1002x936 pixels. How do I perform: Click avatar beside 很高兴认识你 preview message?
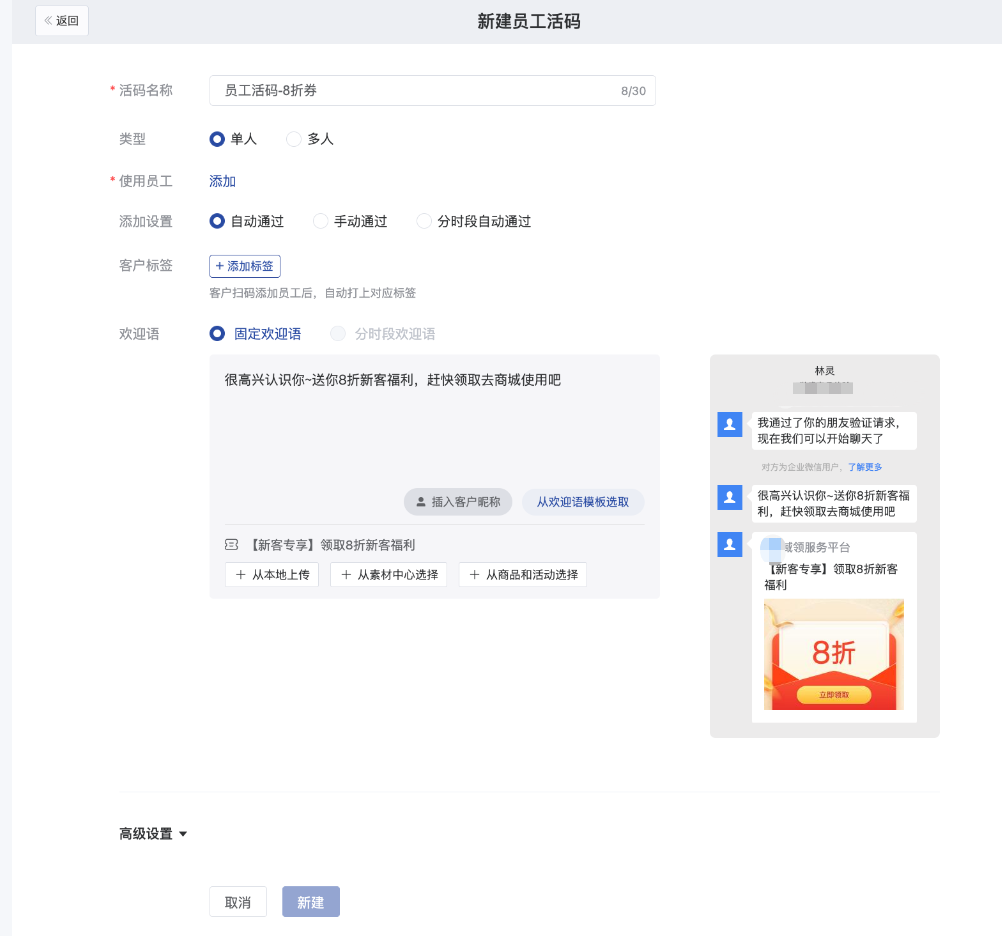[730, 497]
